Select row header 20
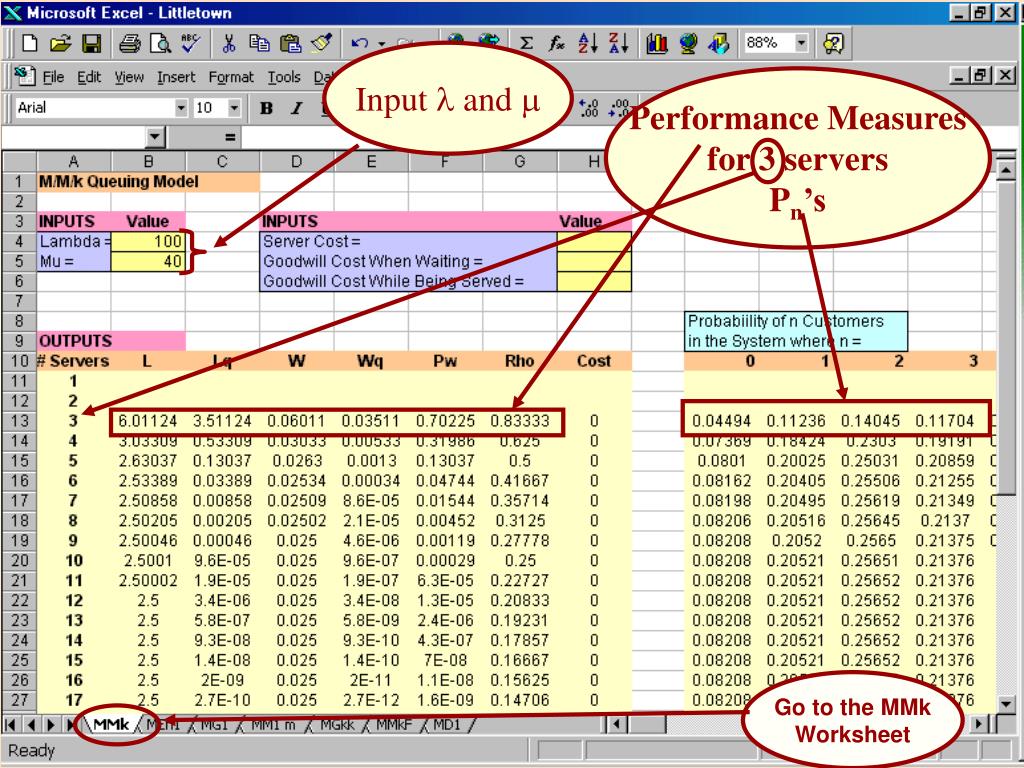Viewport: 1024px width, 768px height. pos(20,560)
